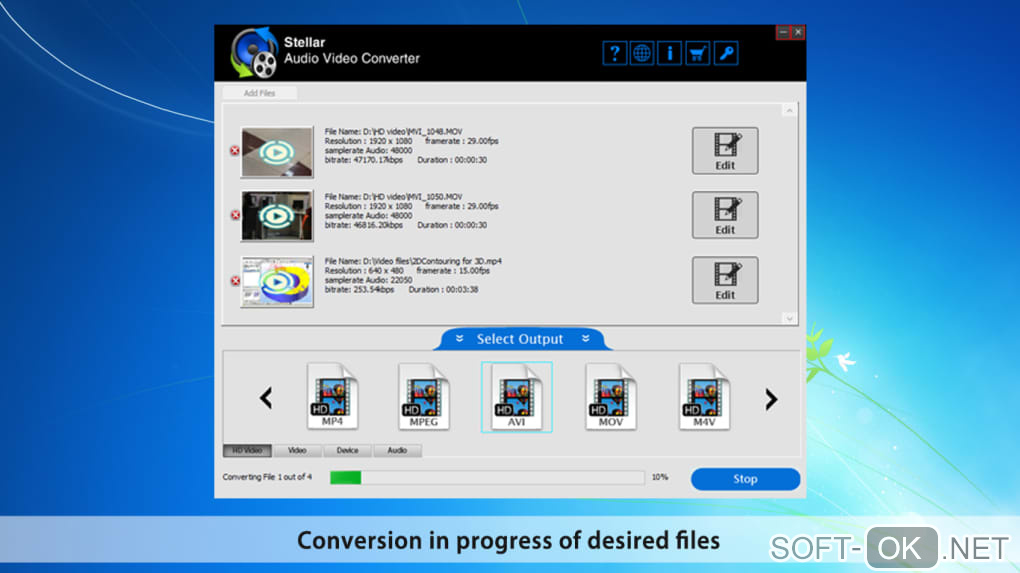The image size is (1020, 573).
Task: Switch to HD Video tab
Action: 247,450
